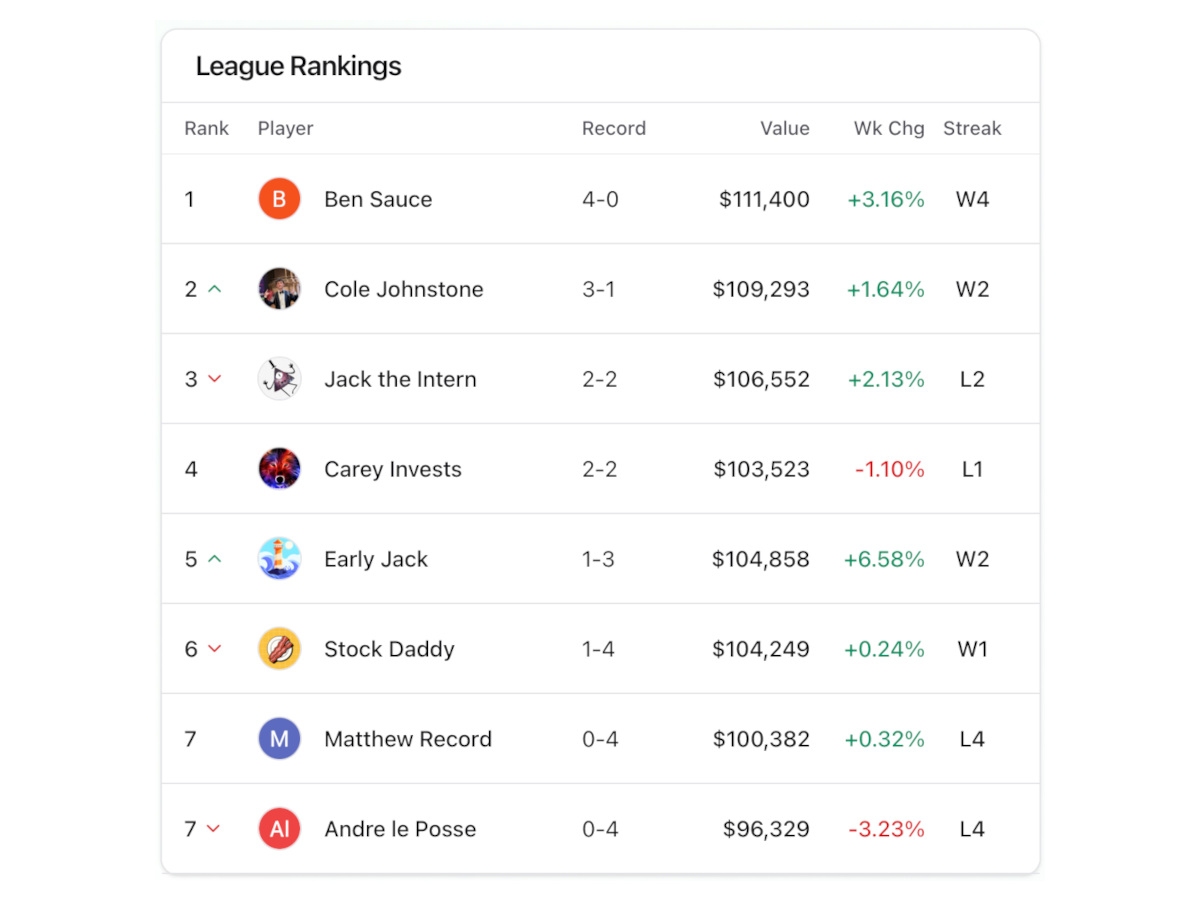The width and height of the screenshot is (1200, 900).
Task: Click the down chevron next to rank 3
Action: 214,378
